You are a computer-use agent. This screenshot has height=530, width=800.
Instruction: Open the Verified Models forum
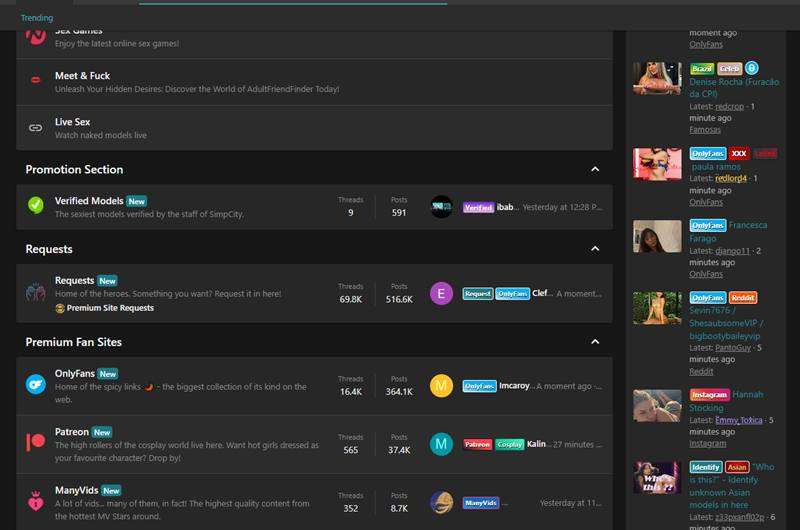tap(89, 201)
